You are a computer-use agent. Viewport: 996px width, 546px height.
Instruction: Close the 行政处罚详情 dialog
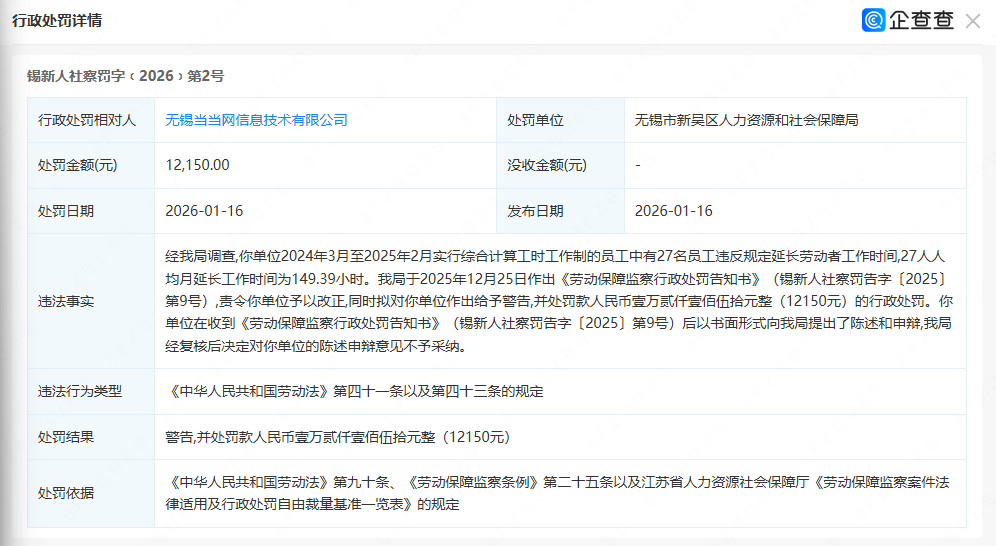click(972, 20)
